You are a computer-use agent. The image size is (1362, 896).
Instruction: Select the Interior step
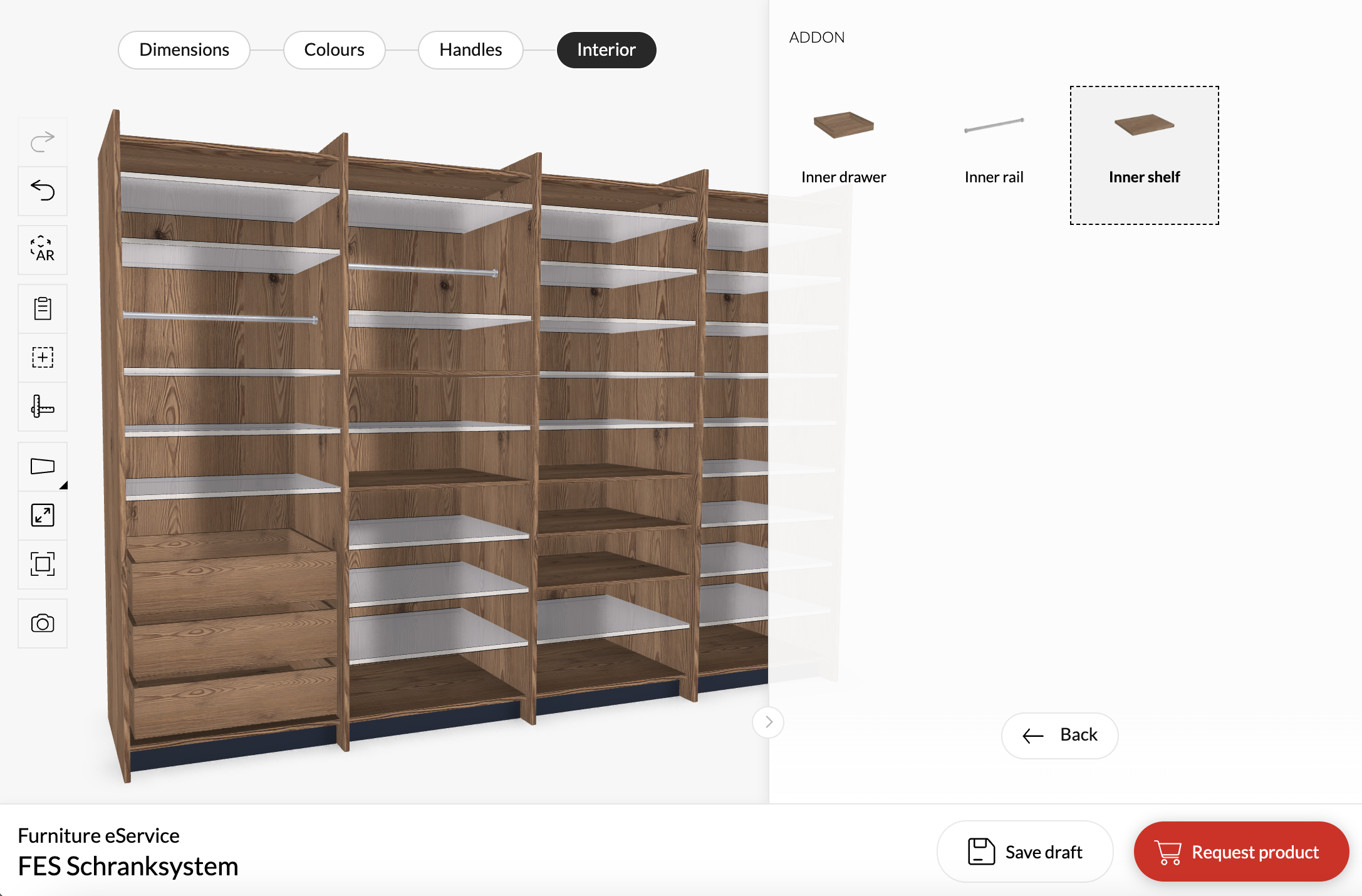click(x=606, y=50)
